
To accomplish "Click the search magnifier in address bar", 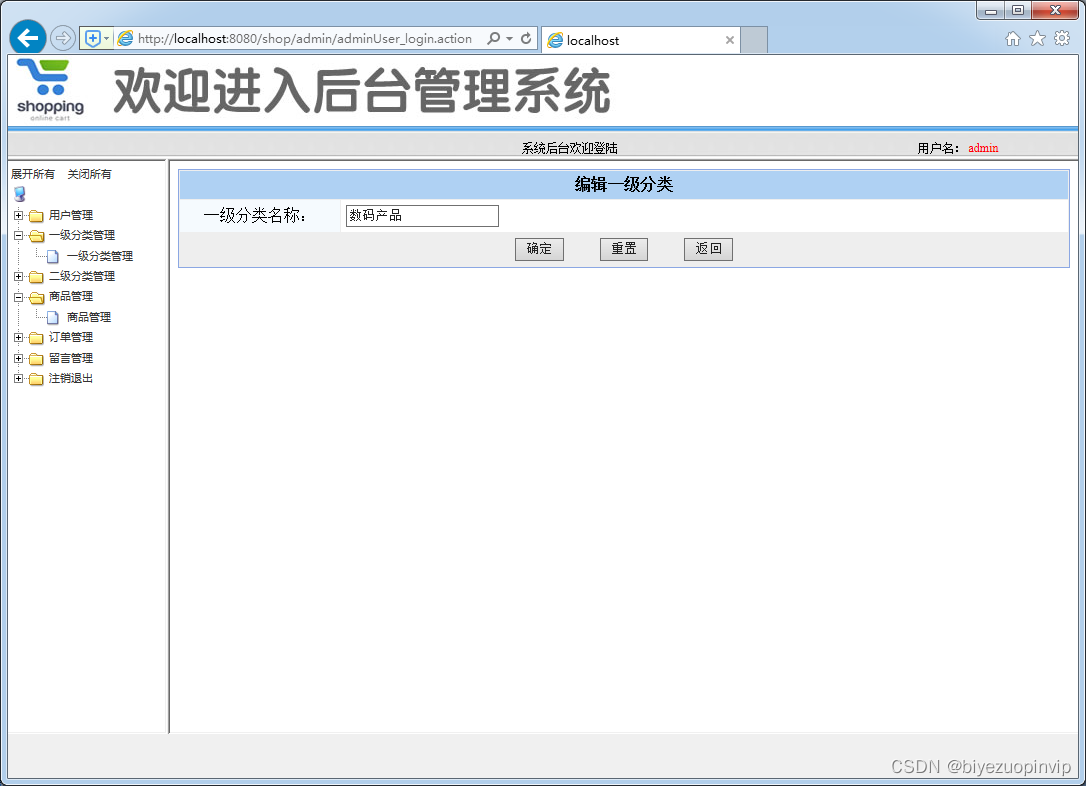I will [493, 38].
